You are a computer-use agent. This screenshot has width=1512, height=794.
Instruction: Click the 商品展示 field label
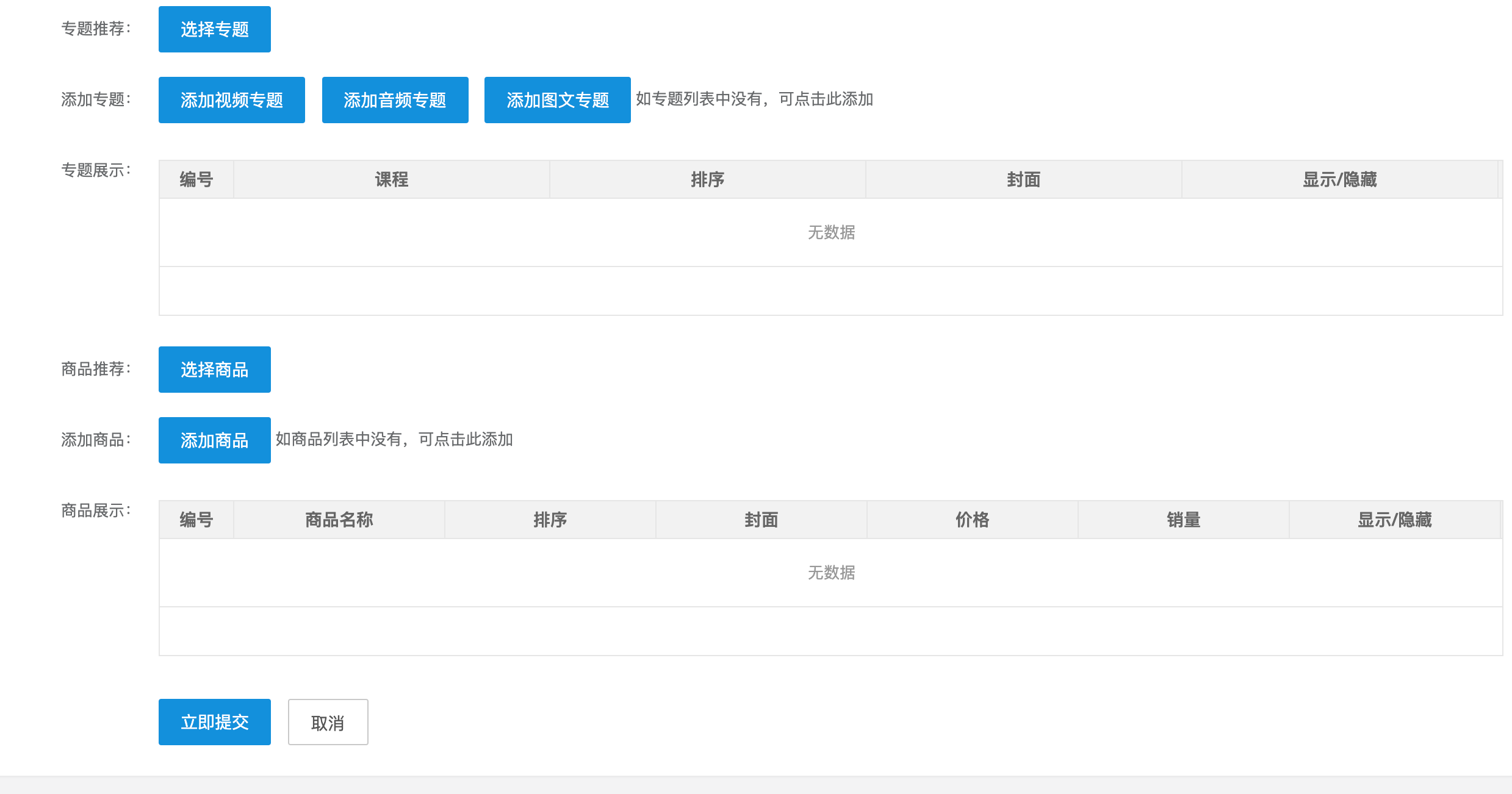[x=96, y=510]
